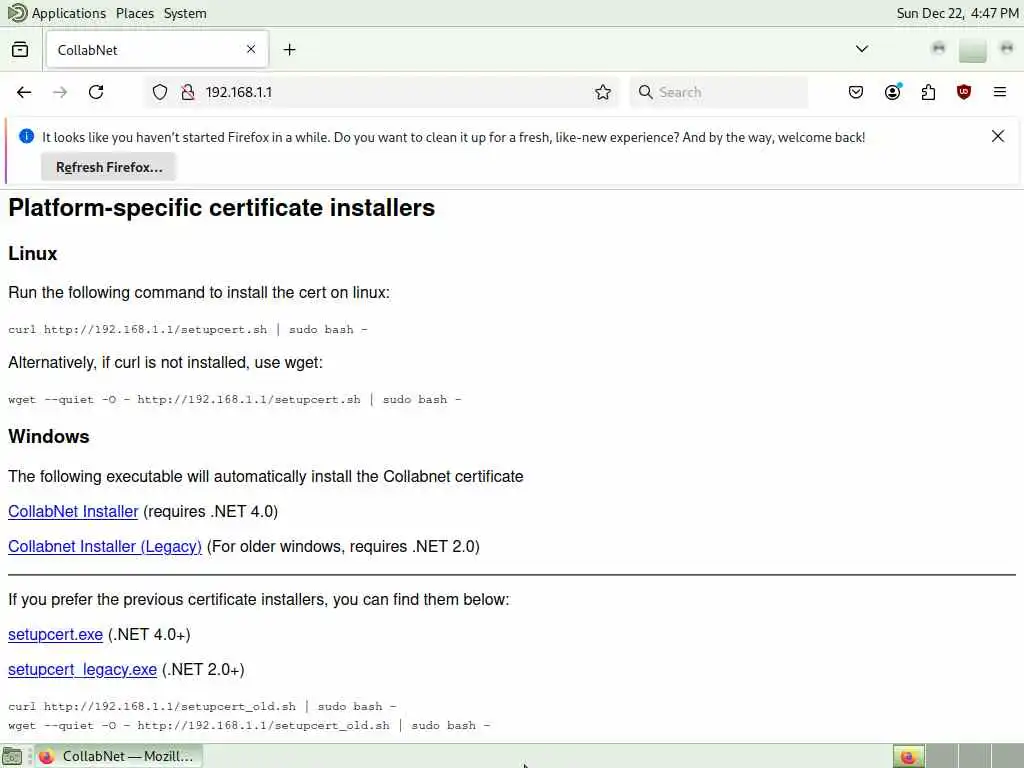Click the Windows section heading
The height and width of the screenshot is (768, 1024).
point(48,436)
